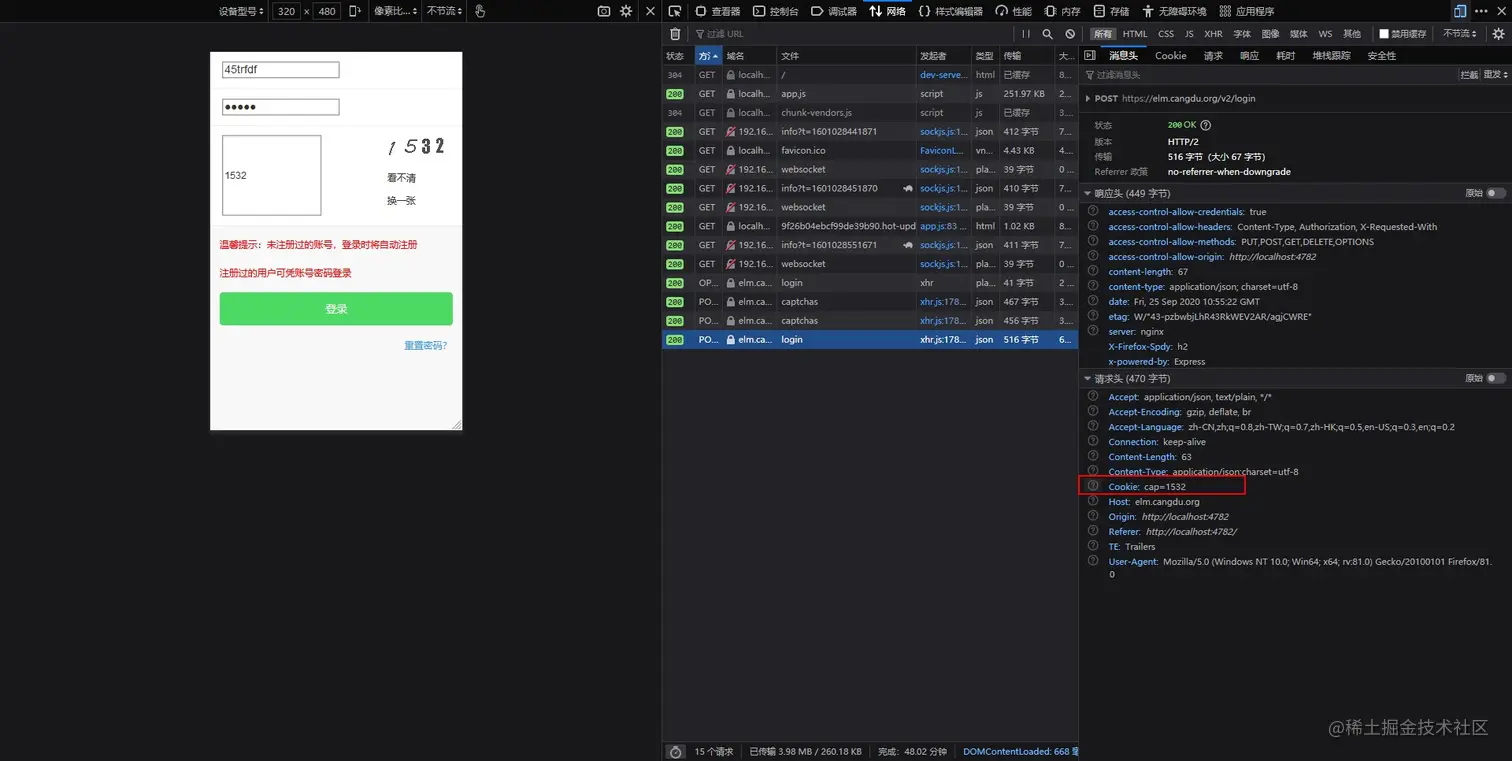Open 设备型号 device dropdown
The height and width of the screenshot is (761, 1512).
[x=242, y=11]
